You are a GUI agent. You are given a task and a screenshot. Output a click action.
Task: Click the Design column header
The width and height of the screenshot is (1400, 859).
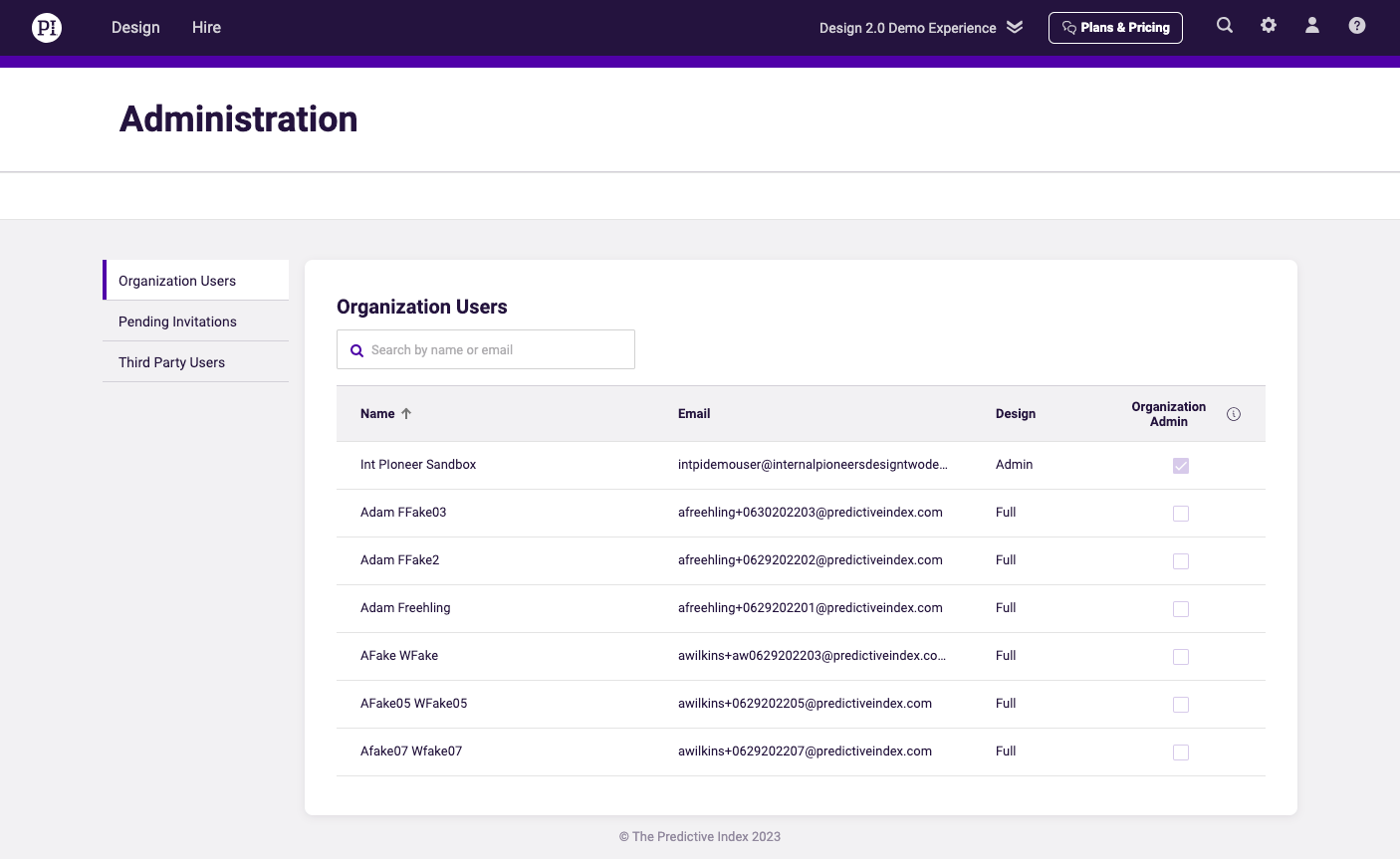point(1016,414)
